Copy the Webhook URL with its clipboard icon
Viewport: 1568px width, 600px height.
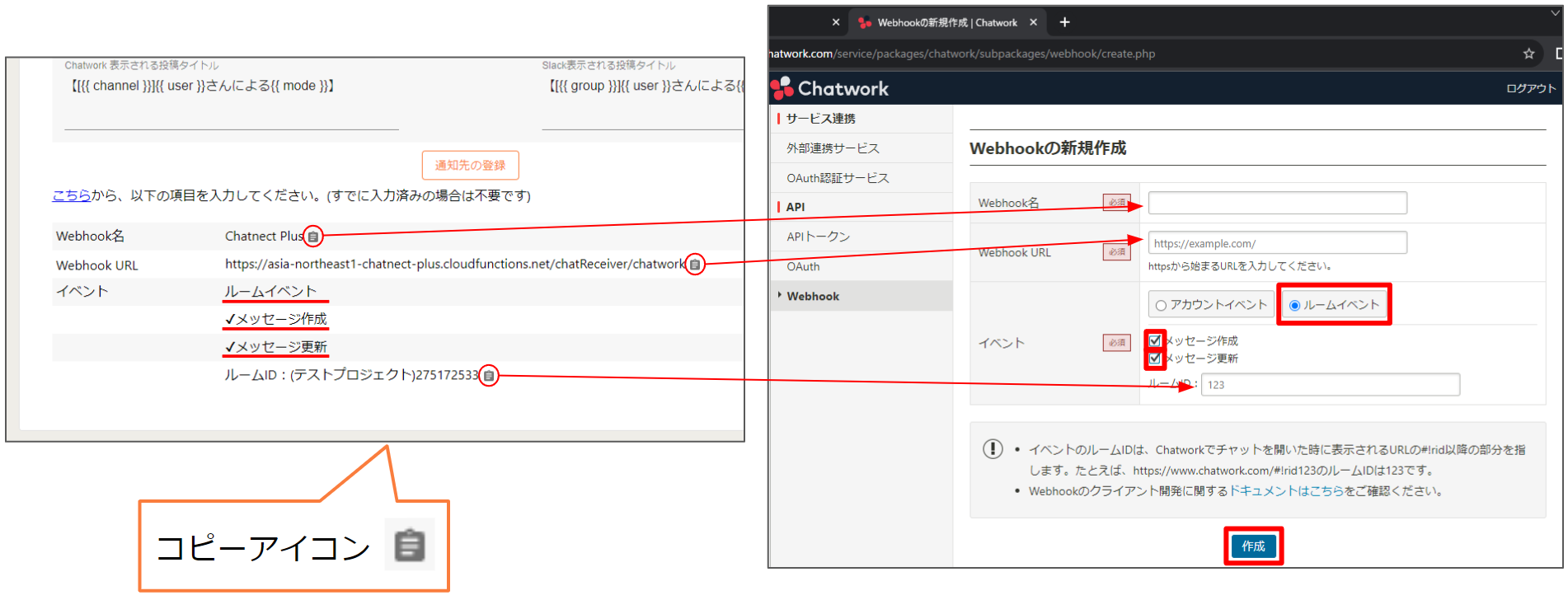click(695, 265)
